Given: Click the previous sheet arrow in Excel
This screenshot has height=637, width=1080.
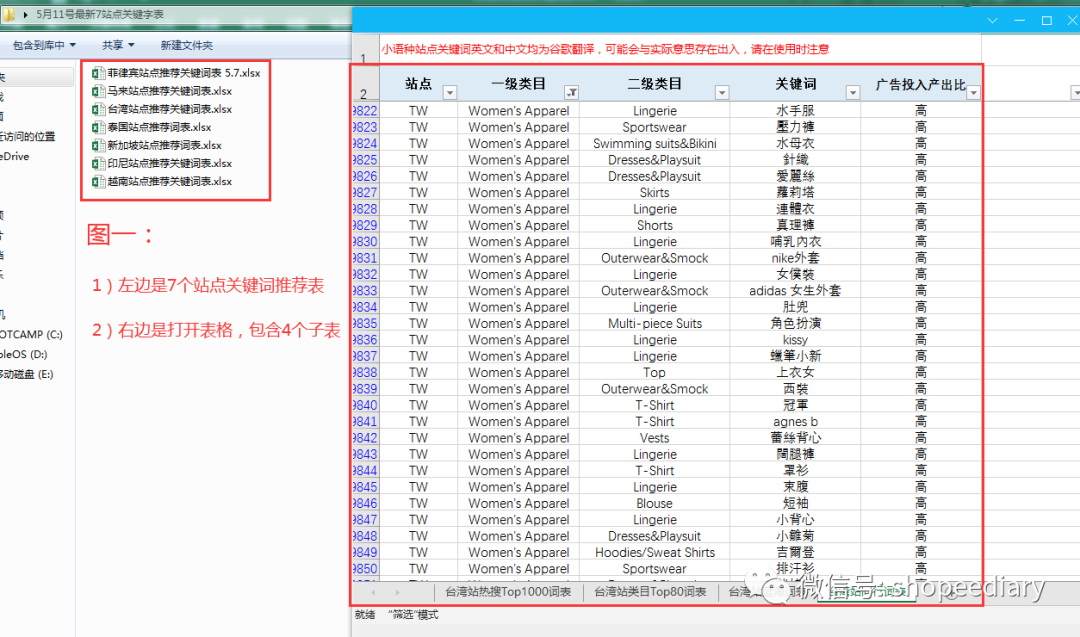Looking at the screenshot, I should click(373, 592).
